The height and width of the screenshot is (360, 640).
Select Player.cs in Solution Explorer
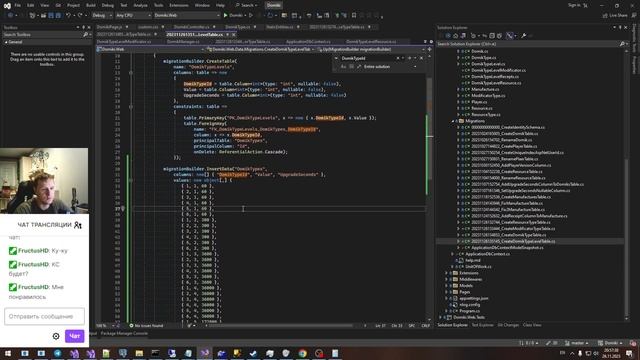pyautogui.click(x=479, y=102)
